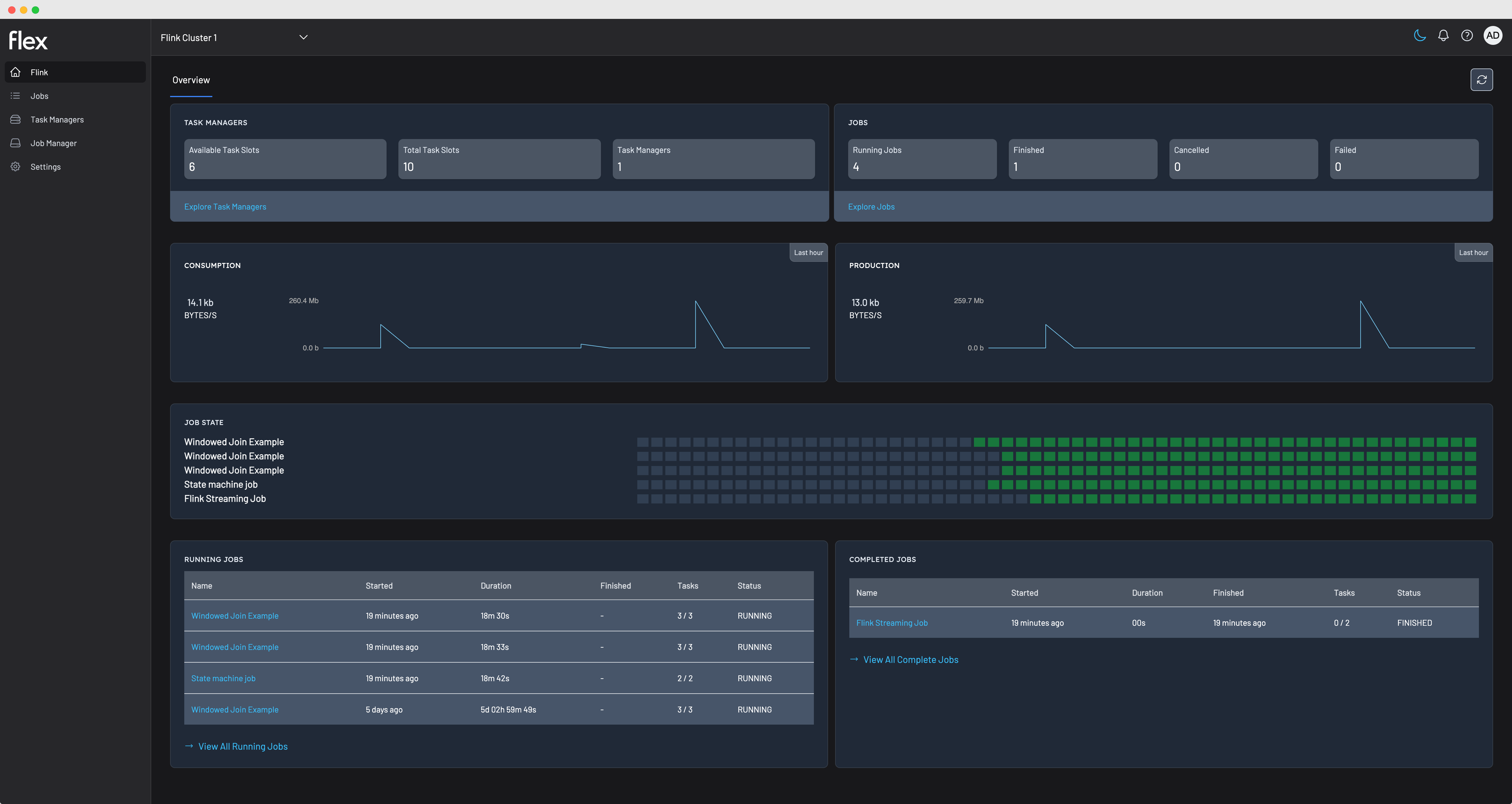Click the flex logo
The height and width of the screenshot is (804, 1512).
point(28,40)
